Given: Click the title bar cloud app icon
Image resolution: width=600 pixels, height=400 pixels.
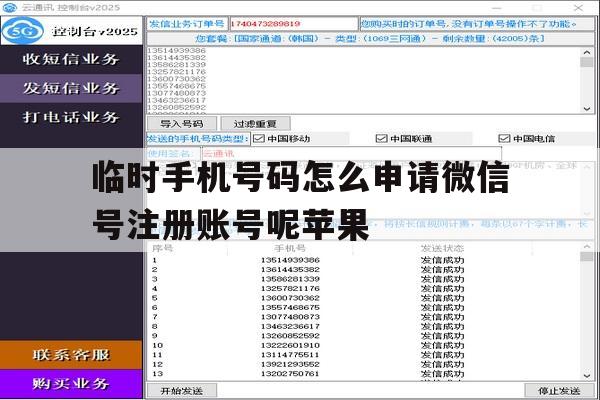Looking at the screenshot, I should [x=10, y=7].
